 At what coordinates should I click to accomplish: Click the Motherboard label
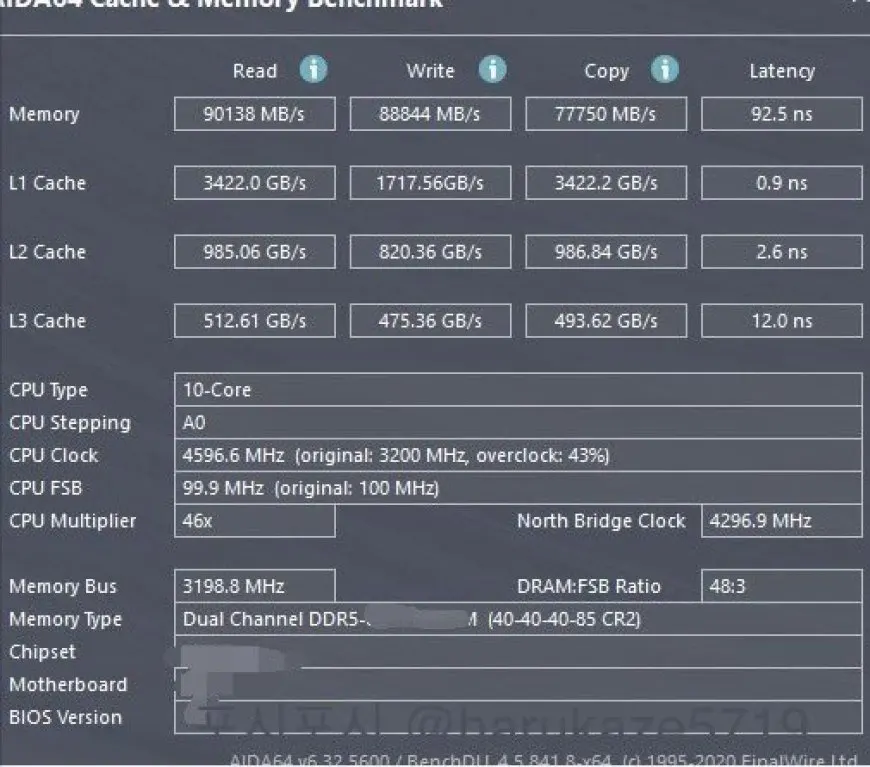(68, 684)
